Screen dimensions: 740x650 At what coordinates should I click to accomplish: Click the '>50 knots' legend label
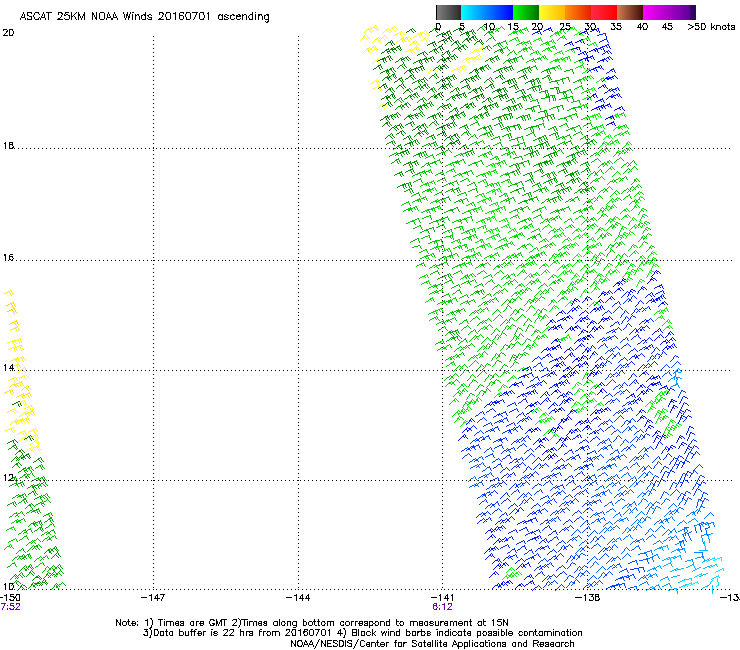pos(711,27)
